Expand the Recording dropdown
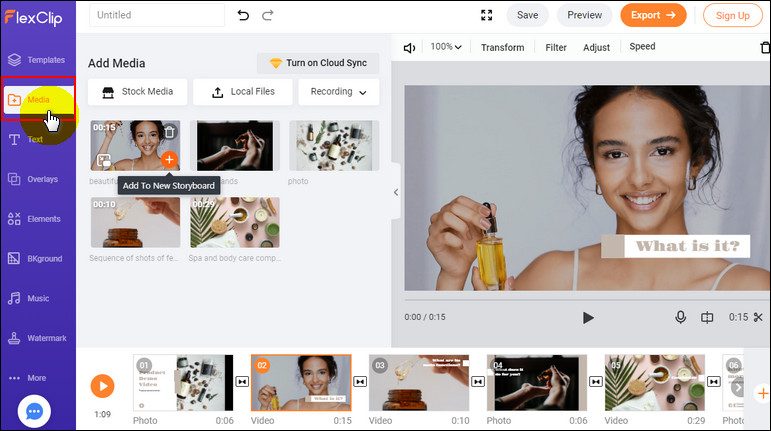Viewport: 771px width, 431px height. [339, 92]
